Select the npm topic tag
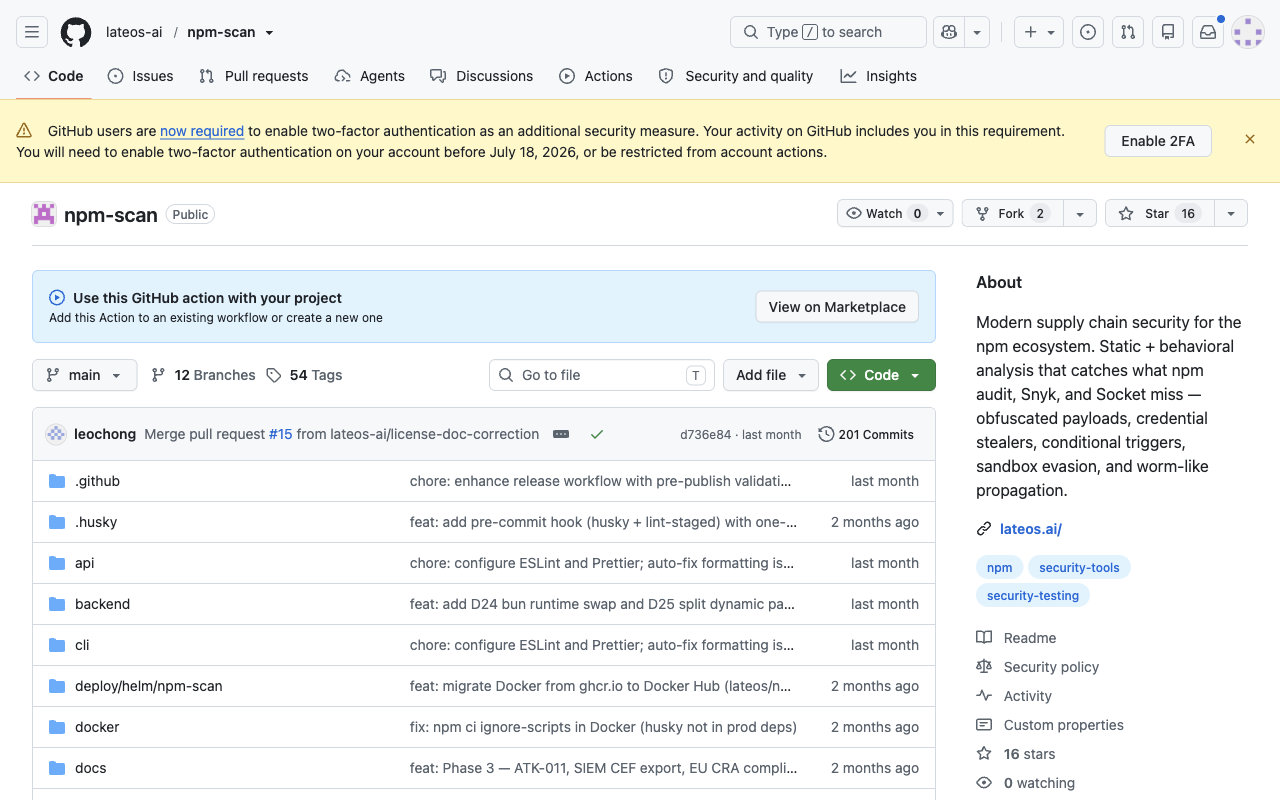 pos(1000,567)
